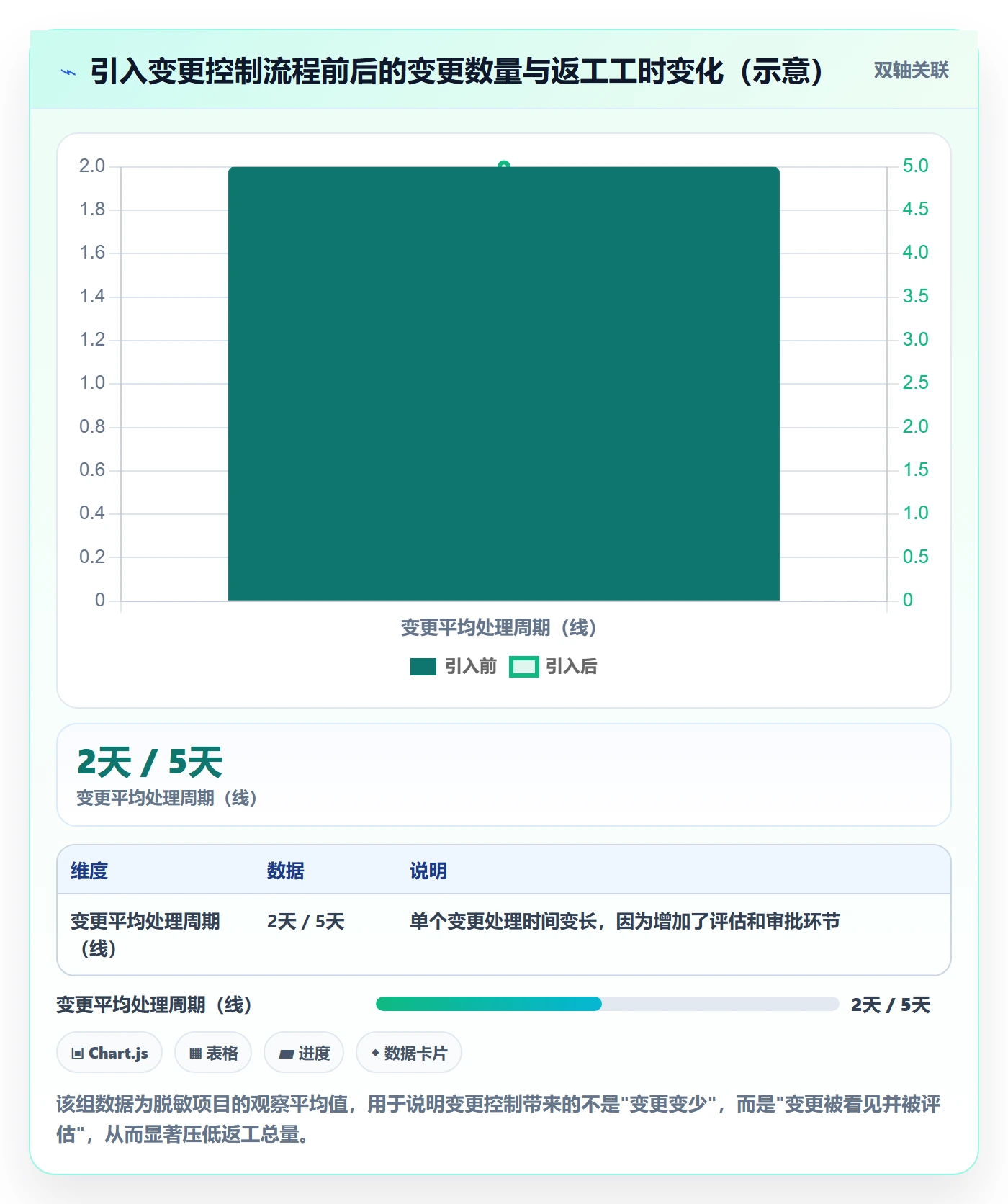Click the dark teal 引入前 legend swatch
1008x1204 pixels.
point(423,667)
